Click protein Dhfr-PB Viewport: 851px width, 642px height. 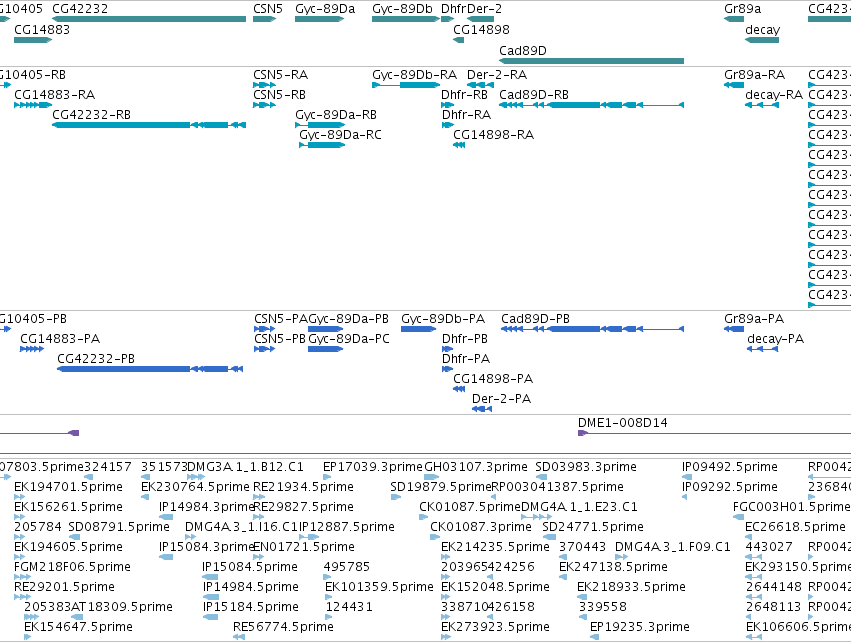447,349
